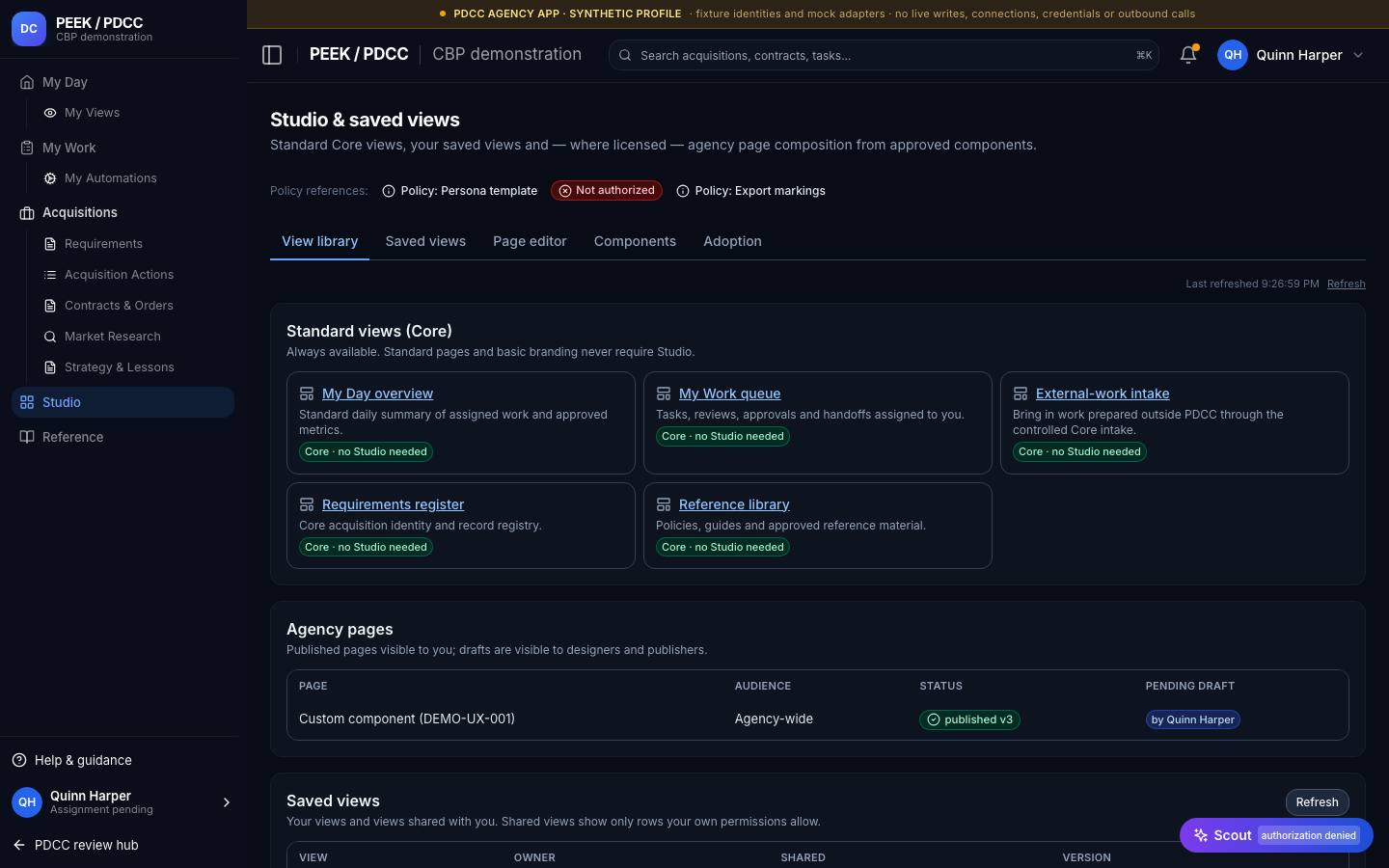Open Requirements in the sidebar
The image size is (1389, 868).
coord(103,244)
